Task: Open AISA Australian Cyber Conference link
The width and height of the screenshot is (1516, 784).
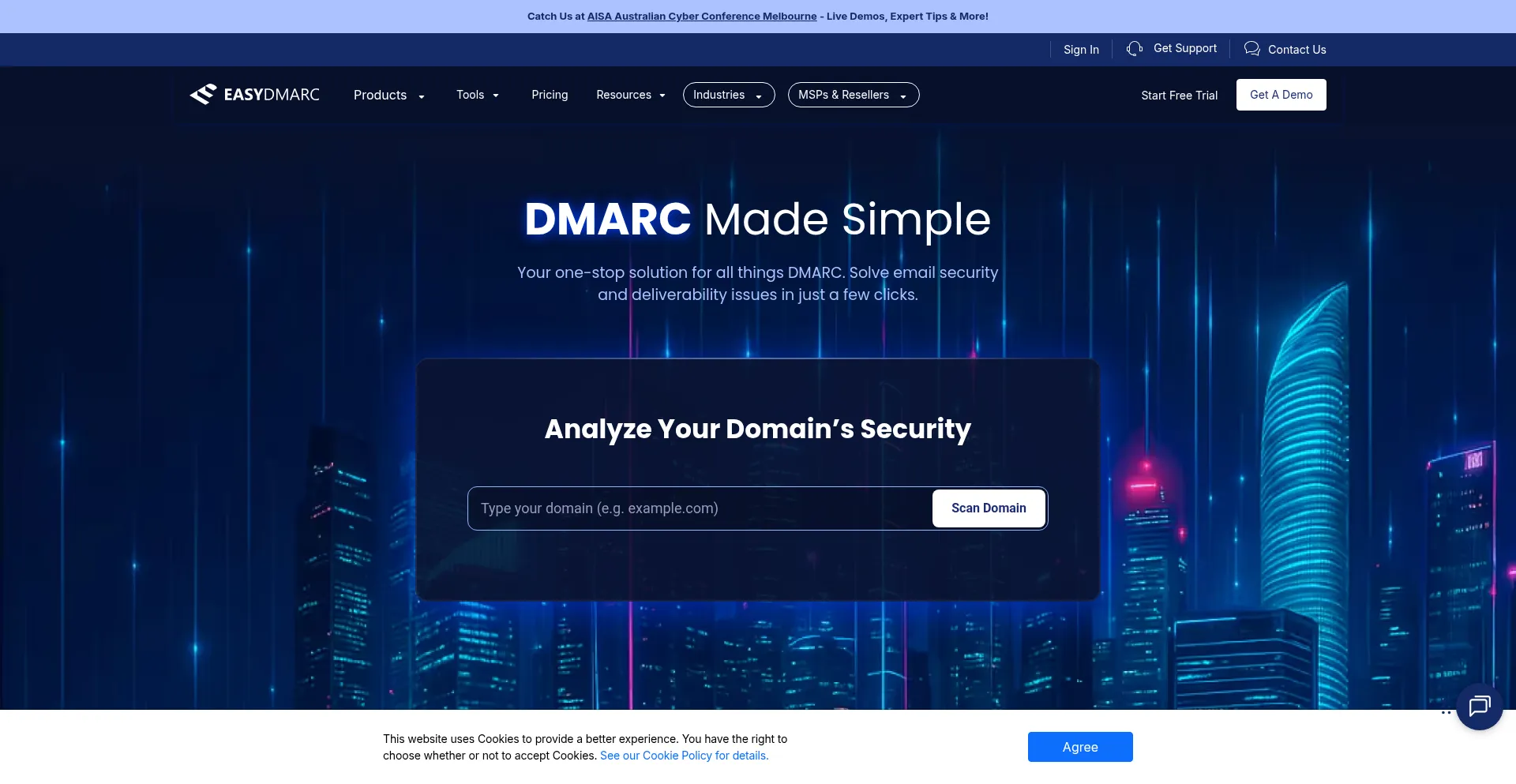Action: [701, 17]
